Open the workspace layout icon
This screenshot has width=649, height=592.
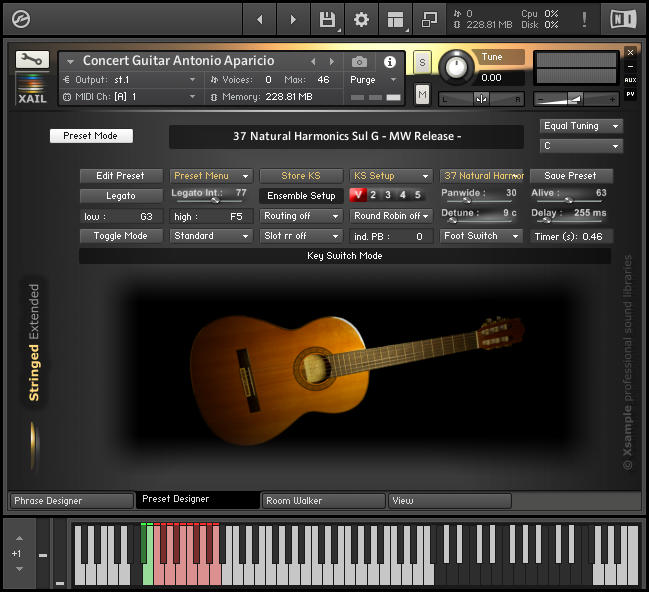point(395,19)
